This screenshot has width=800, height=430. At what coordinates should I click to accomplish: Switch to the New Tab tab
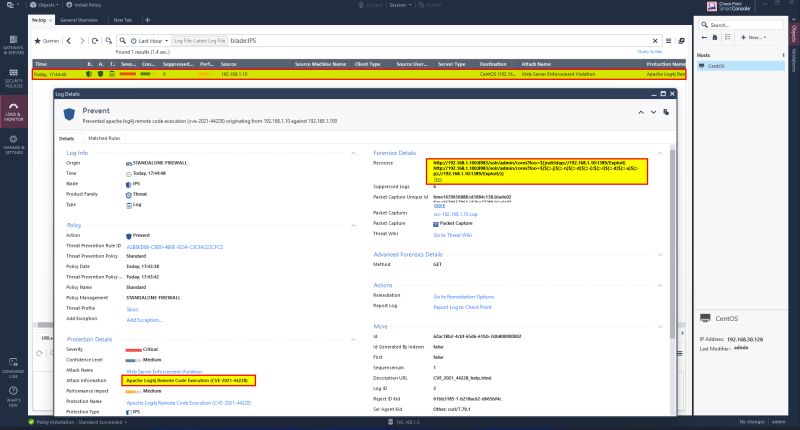click(122, 20)
